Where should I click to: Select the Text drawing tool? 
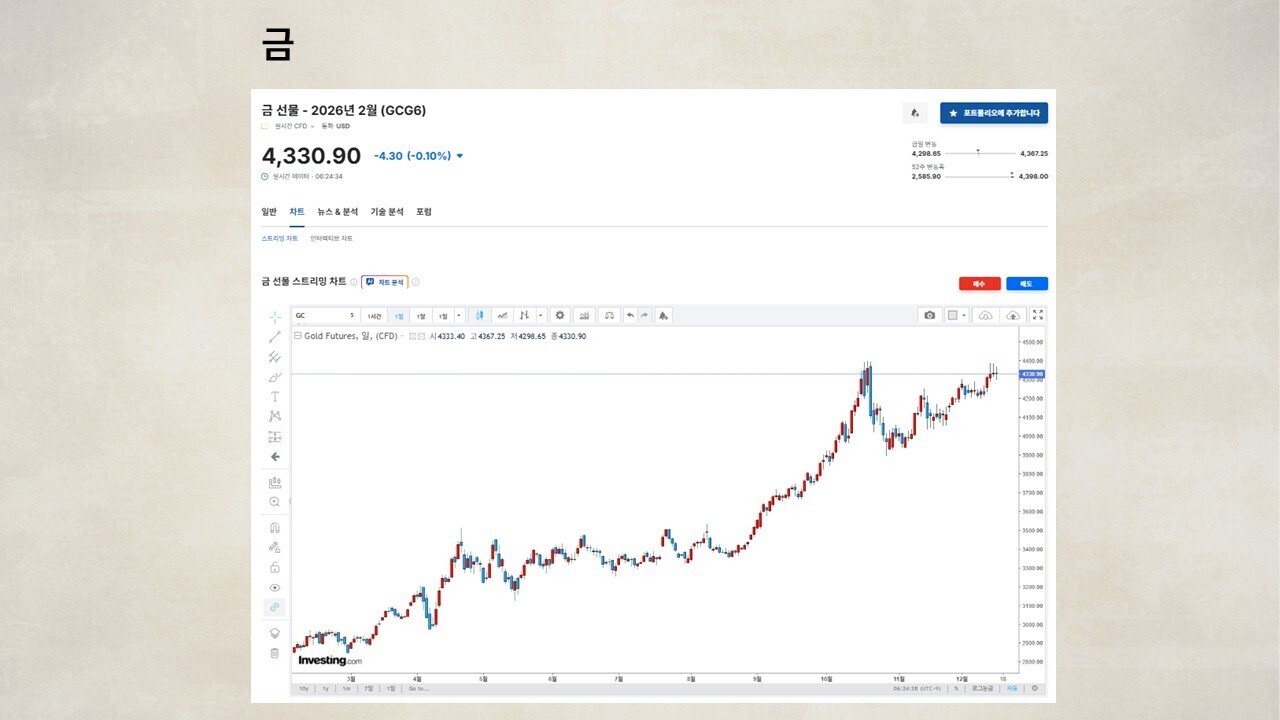point(275,397)
